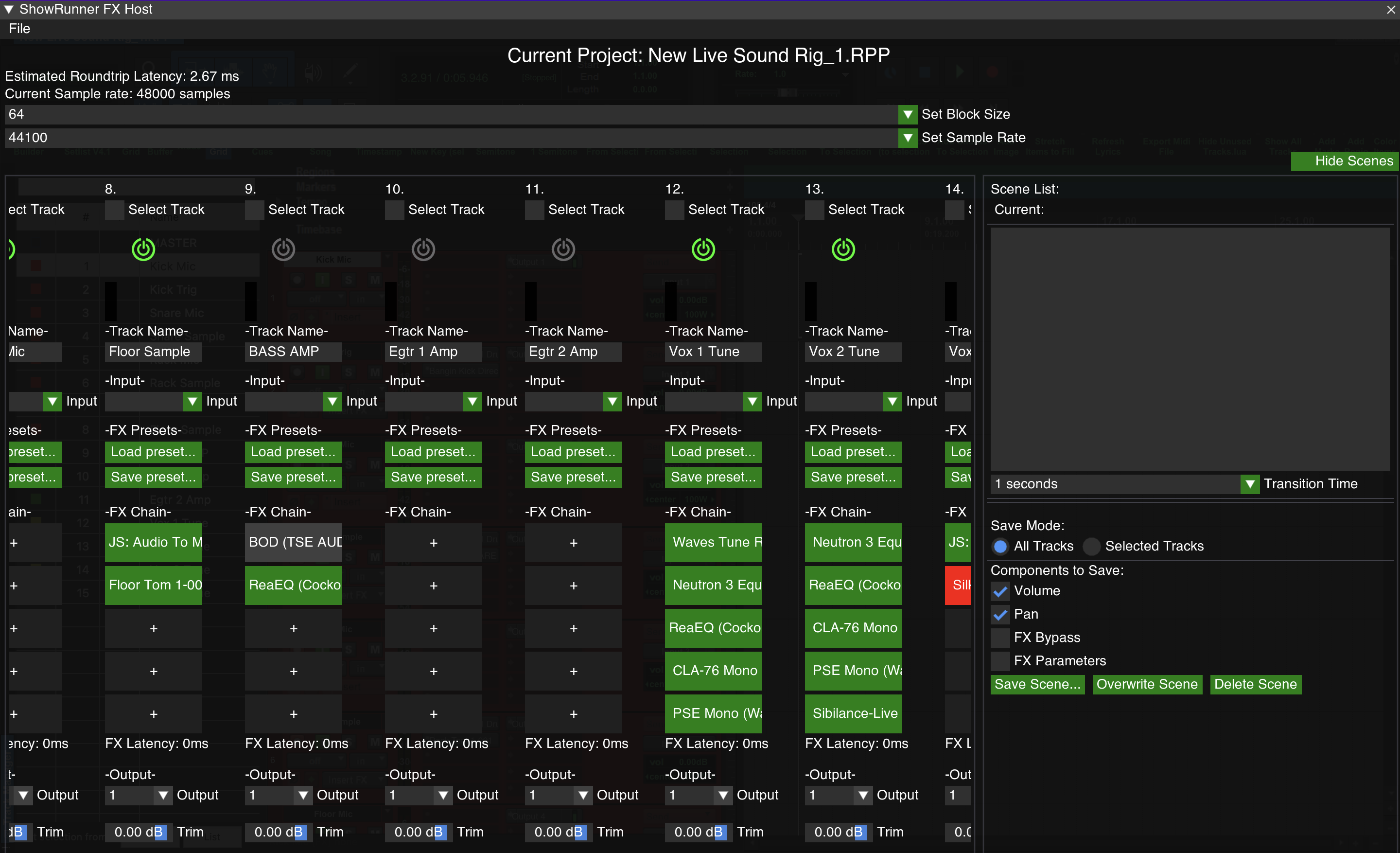
Task: Turn on Egtr 2 Amp power icon
Action: click(563, 249)
